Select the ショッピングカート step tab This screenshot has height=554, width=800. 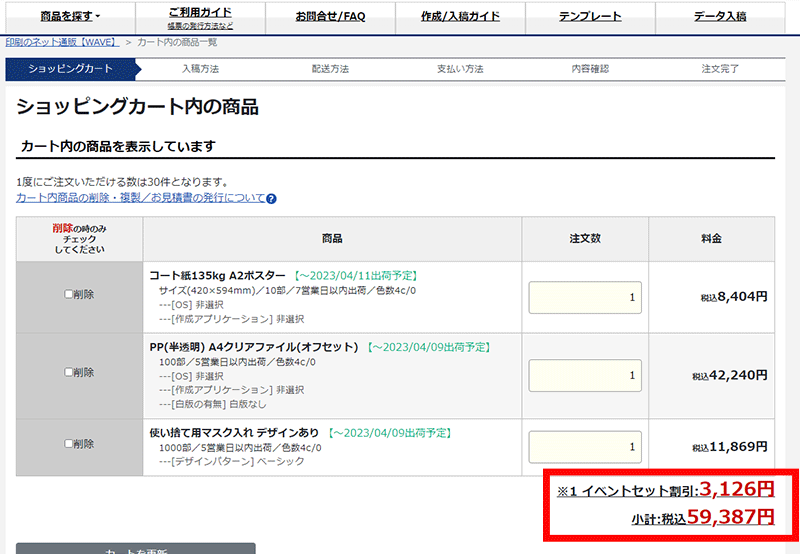(x=70, y=69)
